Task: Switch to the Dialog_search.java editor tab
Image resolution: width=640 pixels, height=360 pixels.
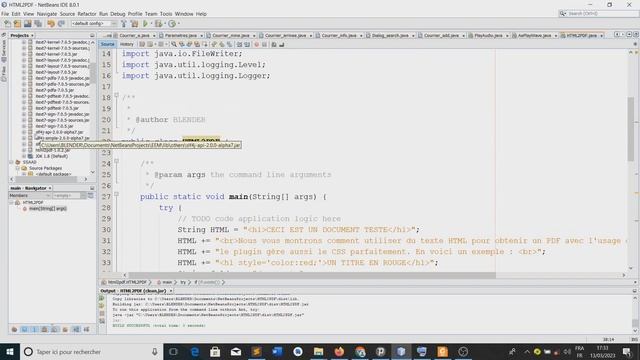Action: pyautogui.click(x=390, y=36)
